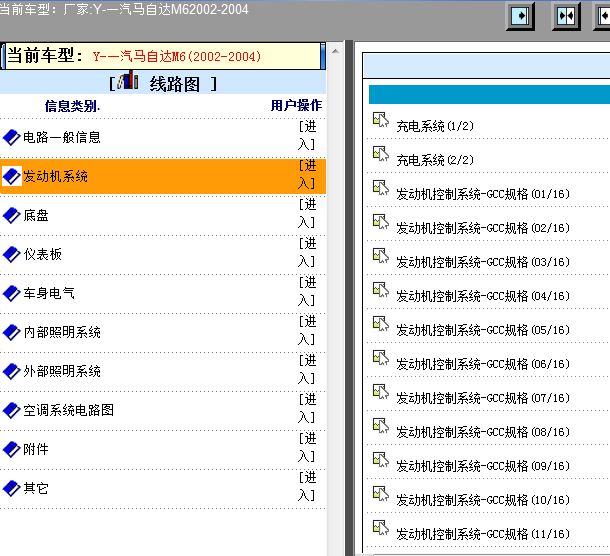Click the diagram icon for 充电系统(2/2)
The width and height of the screenshot is (610, 556).
click(381, 154)
